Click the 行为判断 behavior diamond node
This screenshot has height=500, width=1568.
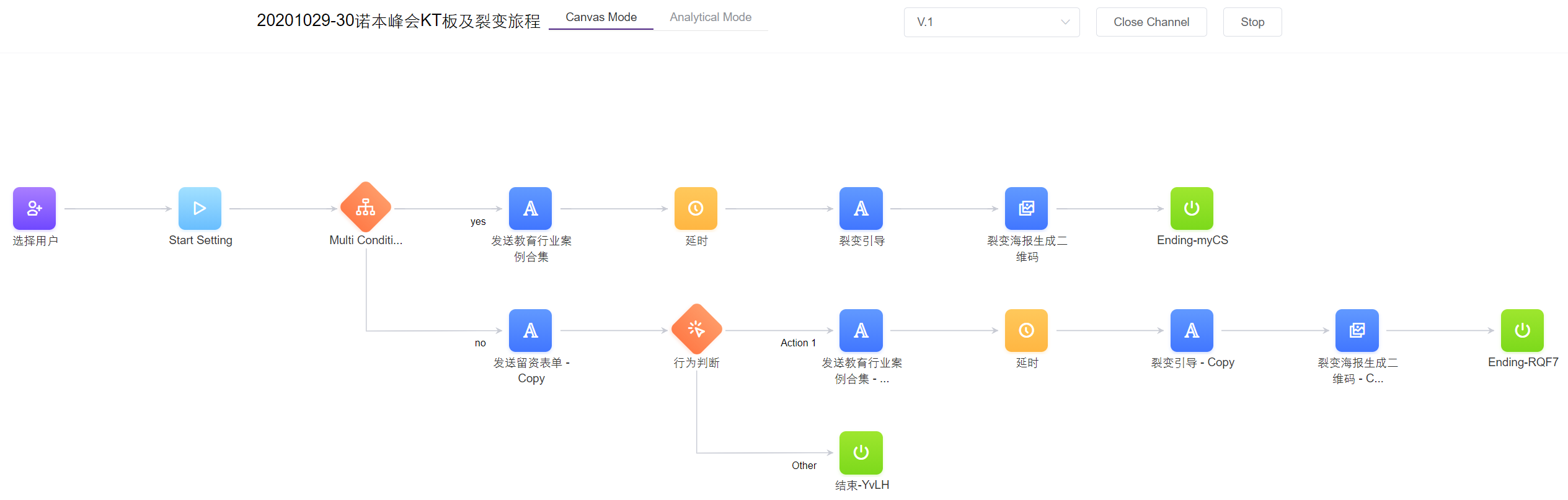tap(696, 330)
